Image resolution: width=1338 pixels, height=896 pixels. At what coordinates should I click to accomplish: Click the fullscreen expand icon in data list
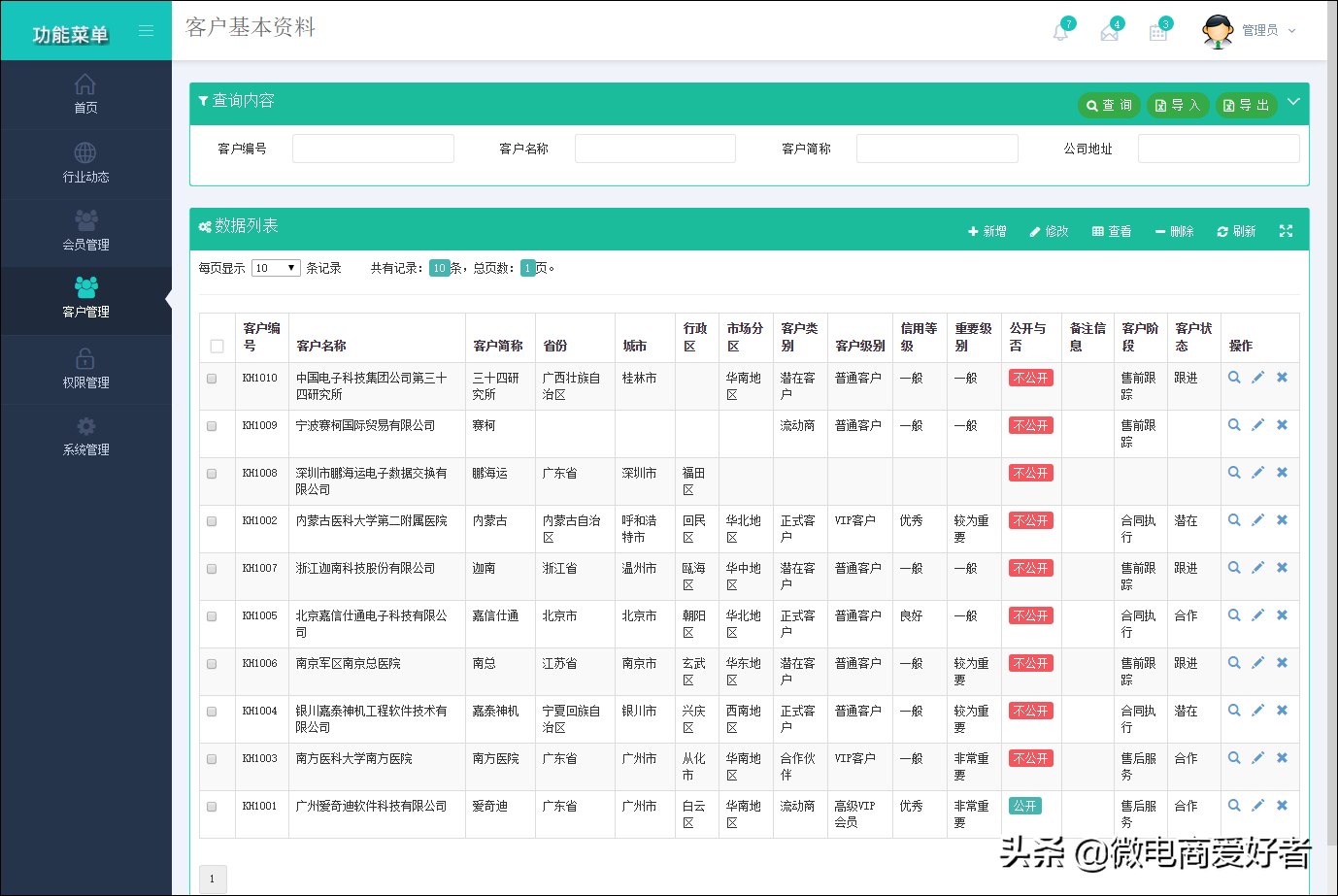[1286, 231]
